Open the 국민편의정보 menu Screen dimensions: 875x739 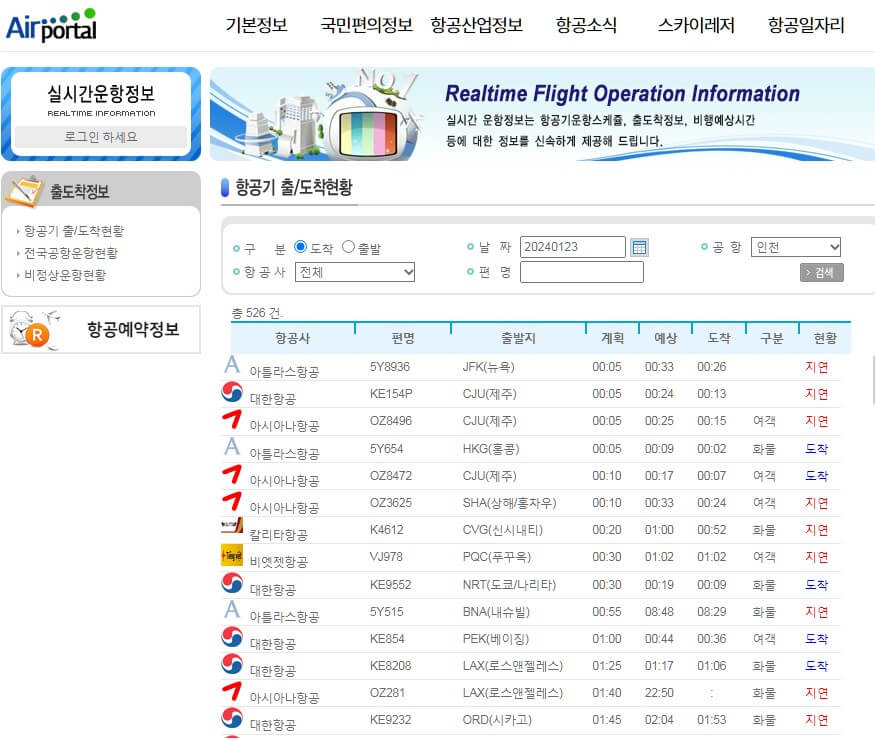[366, 25]
